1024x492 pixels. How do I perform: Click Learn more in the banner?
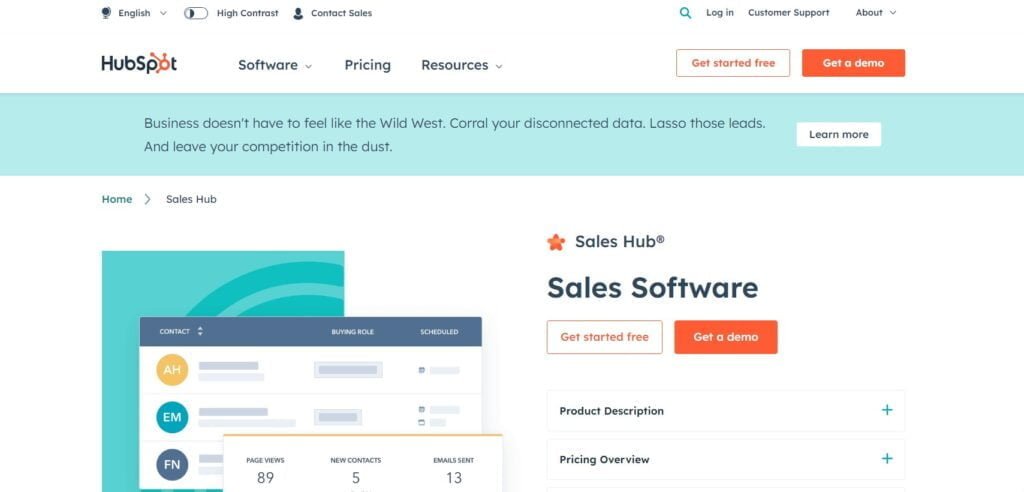838,135
